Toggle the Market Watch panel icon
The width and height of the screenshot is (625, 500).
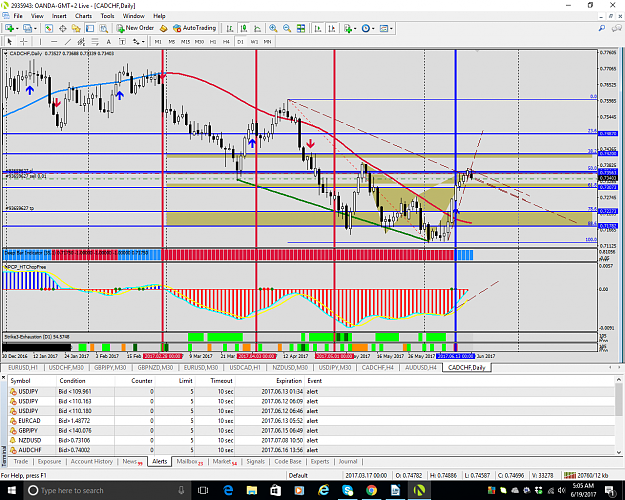(49, 28)
